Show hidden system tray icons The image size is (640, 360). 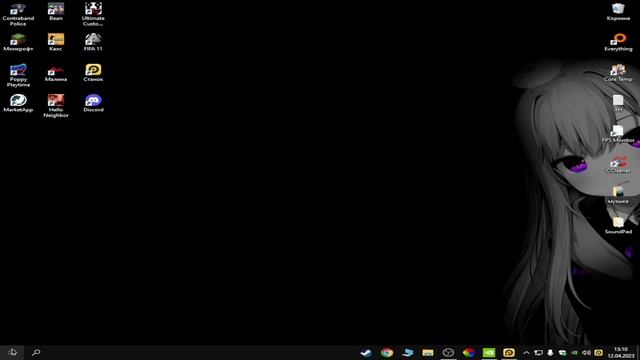coord(526,353)
